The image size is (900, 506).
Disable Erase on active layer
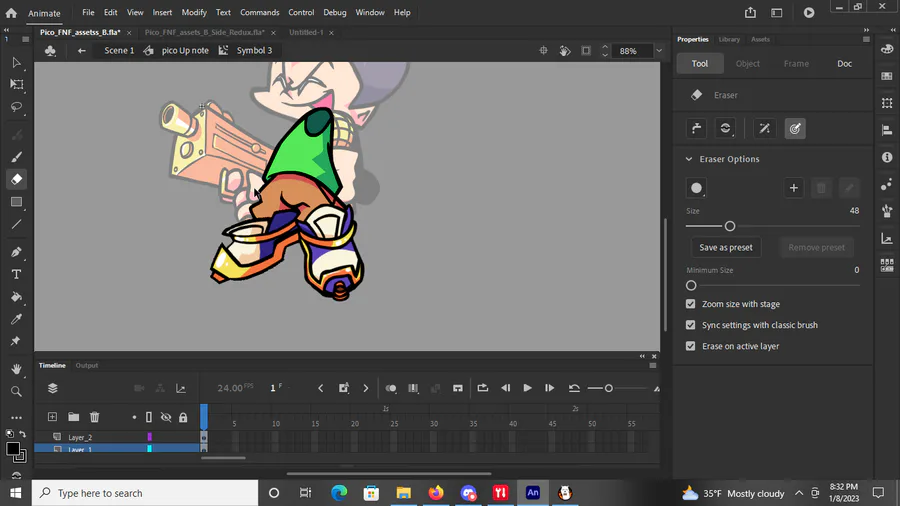(x=690, y=346)
